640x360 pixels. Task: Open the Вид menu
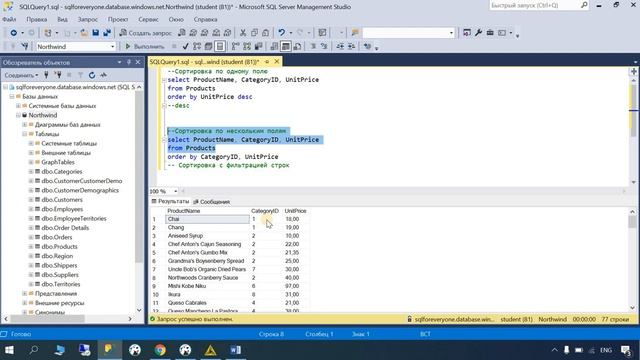click(62, 19)
